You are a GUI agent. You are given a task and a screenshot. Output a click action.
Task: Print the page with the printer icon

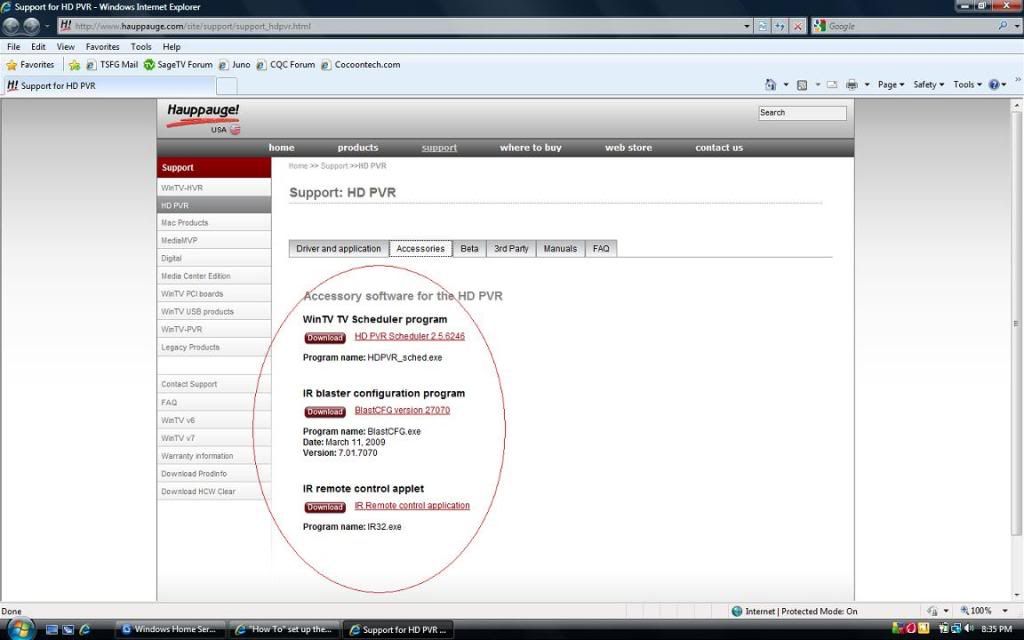click(852, 85)
